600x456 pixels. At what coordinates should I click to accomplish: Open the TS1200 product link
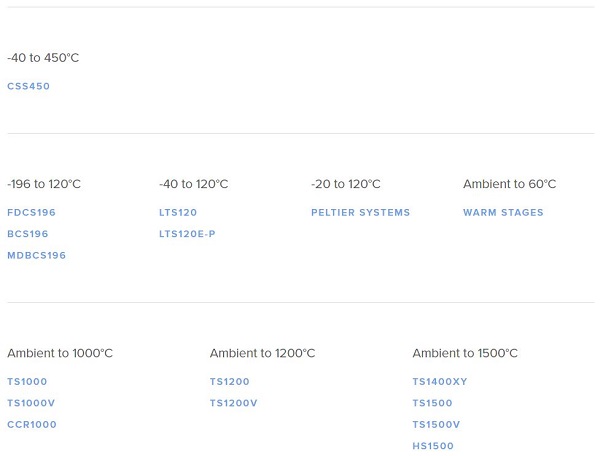click(230, 382)
